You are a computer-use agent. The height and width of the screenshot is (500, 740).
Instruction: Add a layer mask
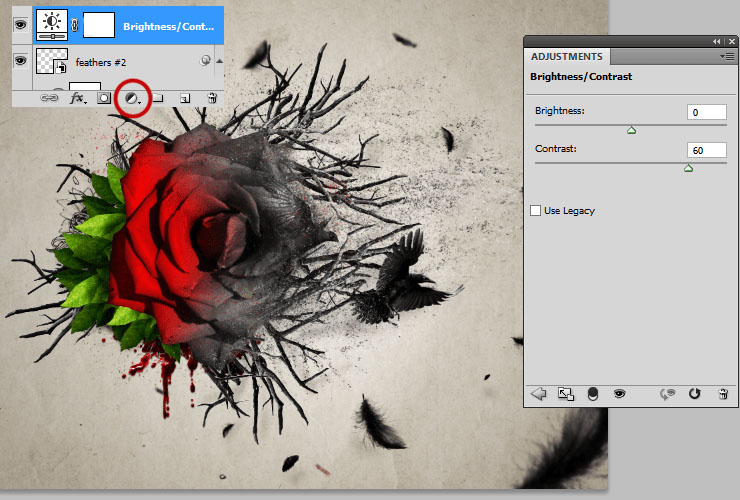click(x=104, y=98)
